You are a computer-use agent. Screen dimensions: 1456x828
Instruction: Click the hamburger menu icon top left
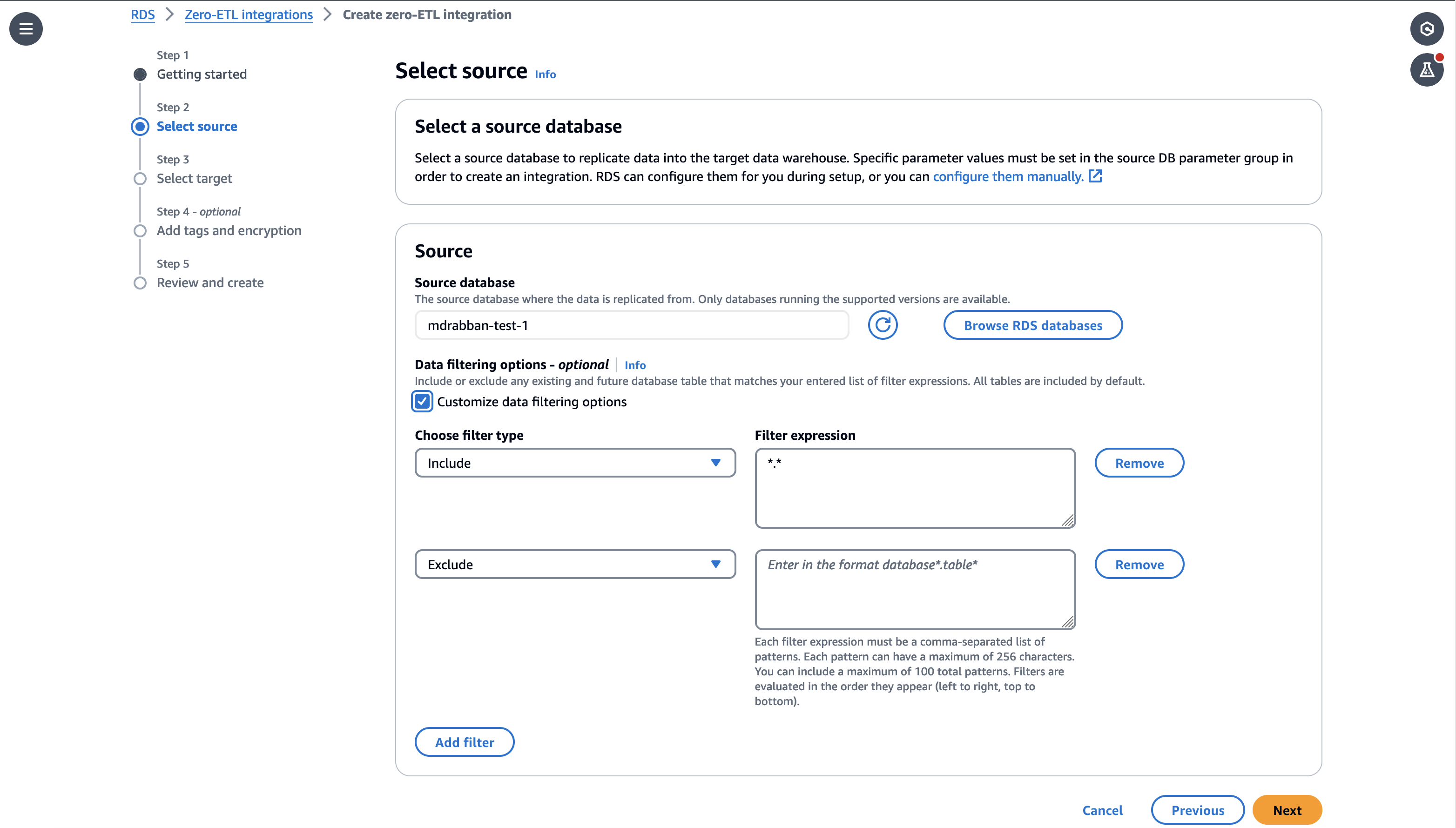(27, 28)
